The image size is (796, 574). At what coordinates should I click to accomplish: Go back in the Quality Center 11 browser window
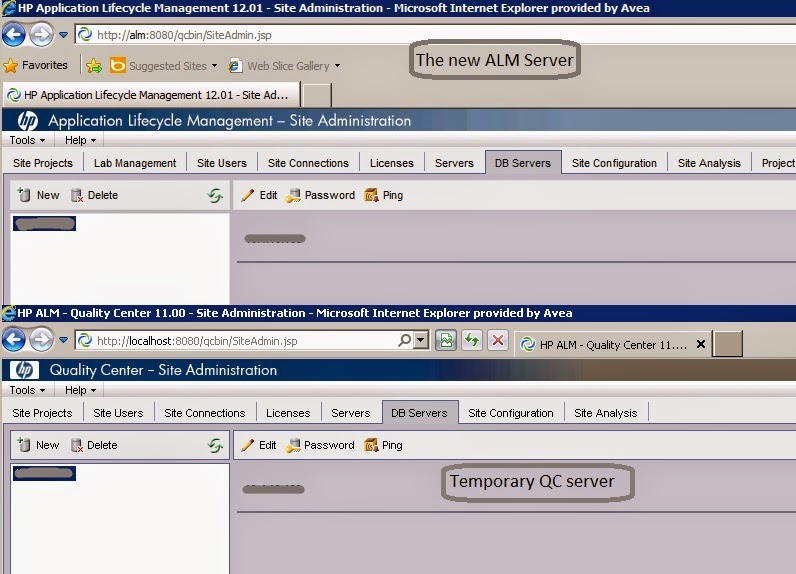pos(14,340)
